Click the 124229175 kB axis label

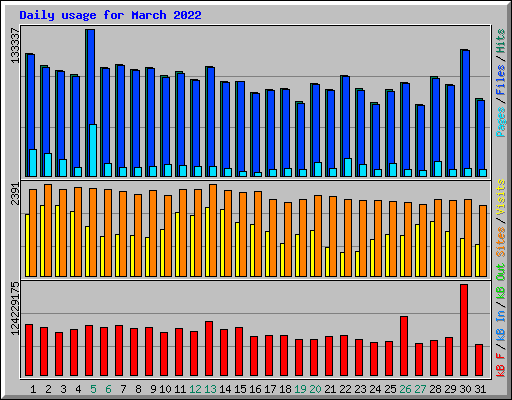point(15,309)
